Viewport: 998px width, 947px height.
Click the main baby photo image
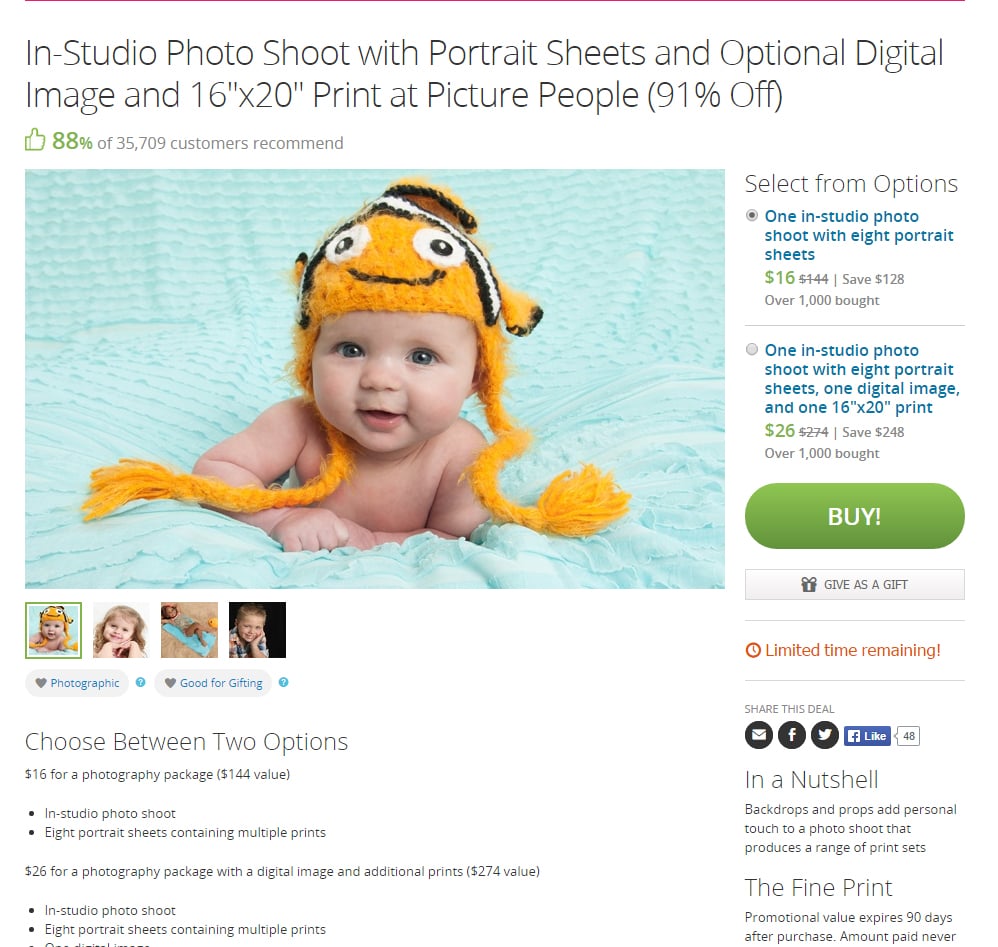pyautogui.click(x=375, y=379)
